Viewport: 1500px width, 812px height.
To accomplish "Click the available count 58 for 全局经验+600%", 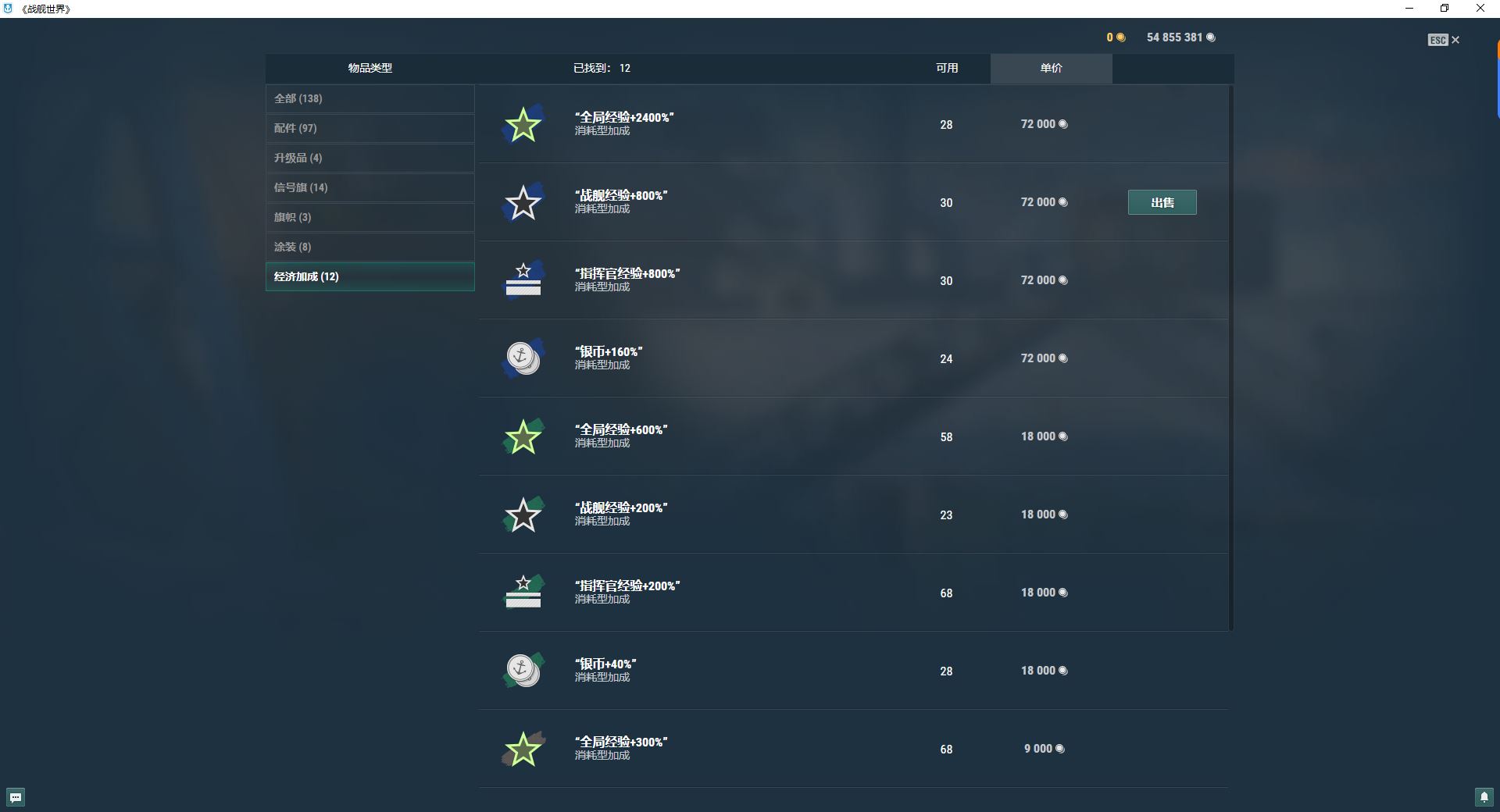I will coord(946,437).
